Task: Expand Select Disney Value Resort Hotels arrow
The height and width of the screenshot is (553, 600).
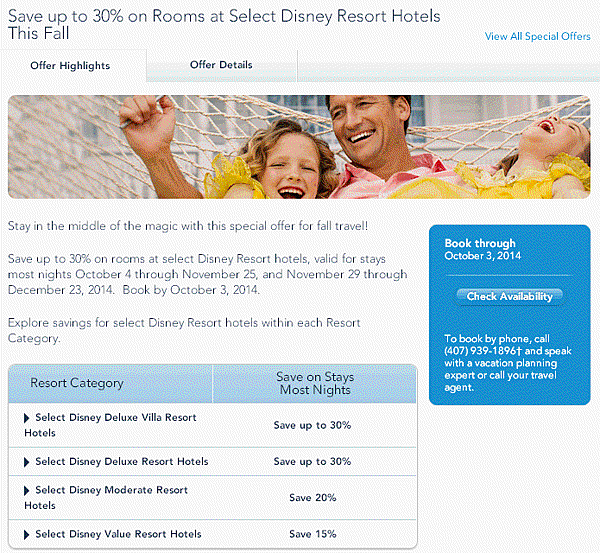Action: coord(27,535)
